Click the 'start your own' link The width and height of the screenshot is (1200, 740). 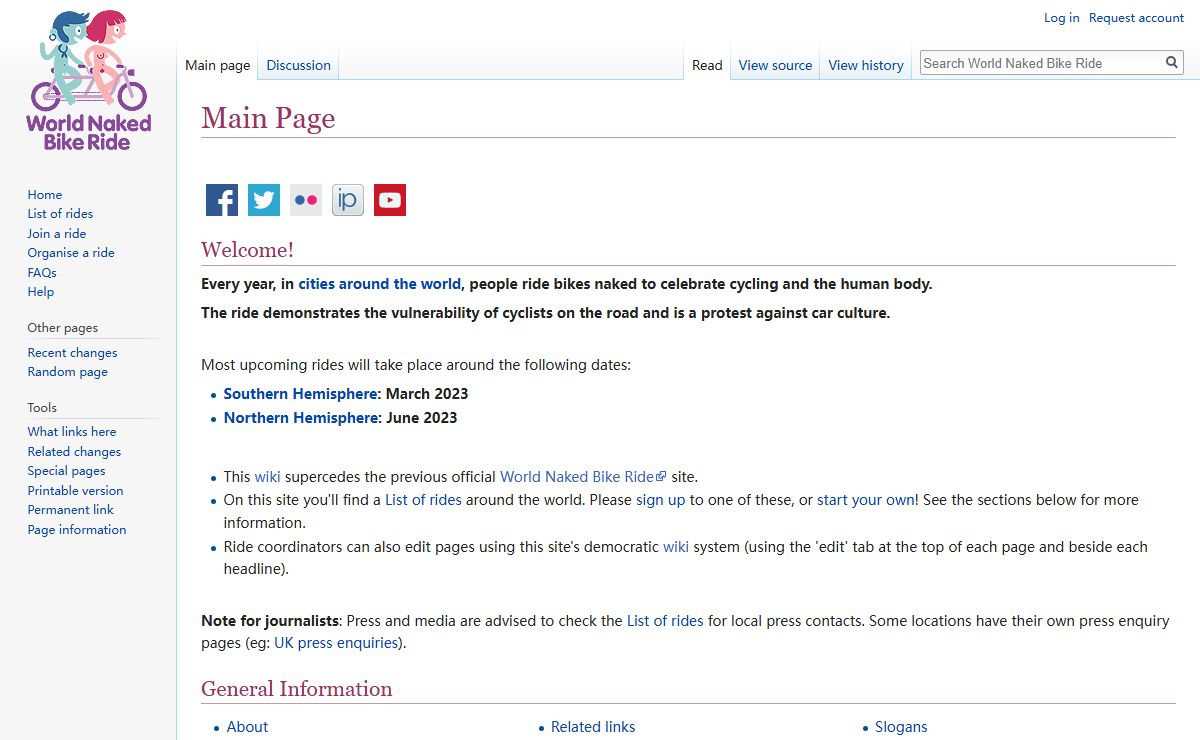pyautogui.click(x=866, y=500)
